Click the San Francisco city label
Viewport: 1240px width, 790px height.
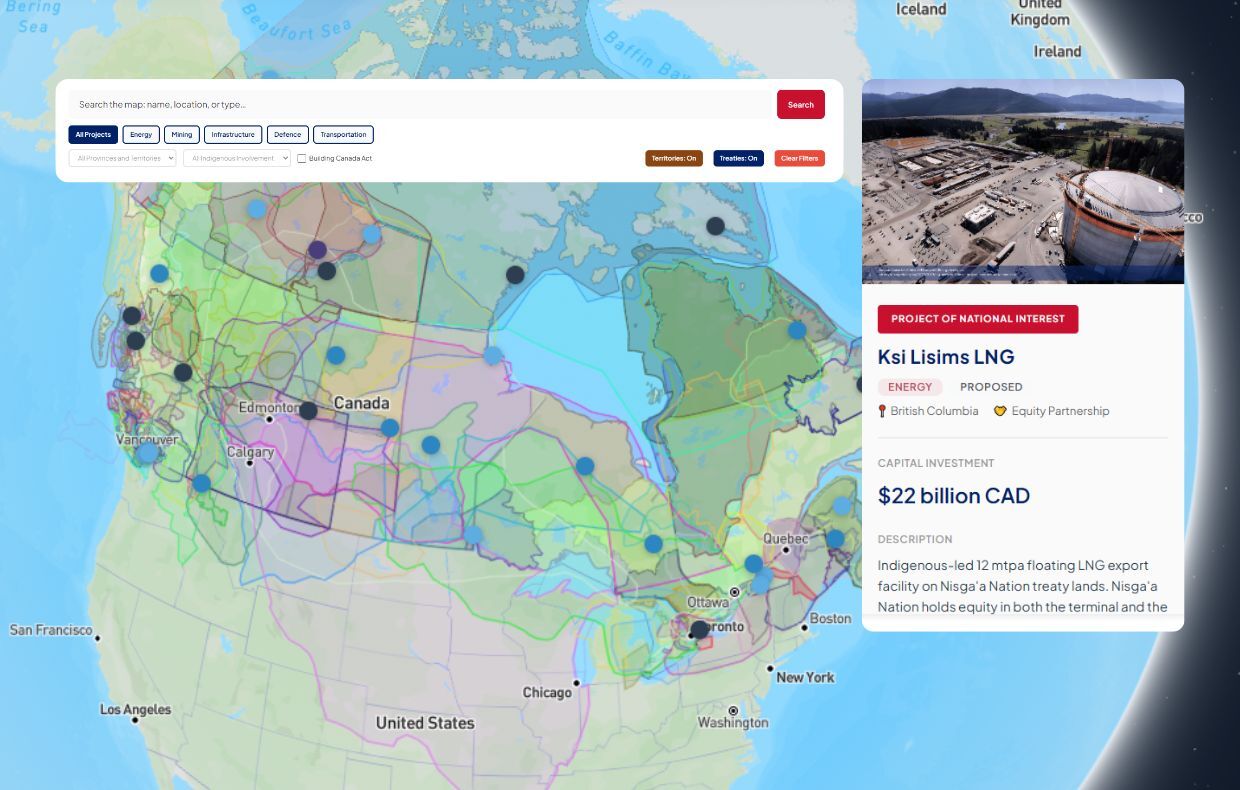pos(51,630)
